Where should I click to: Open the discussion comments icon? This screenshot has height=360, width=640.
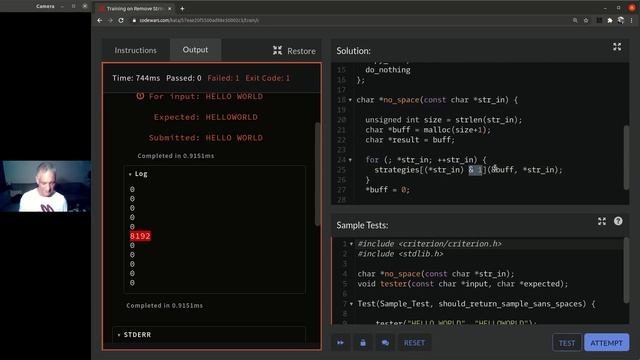385,342
